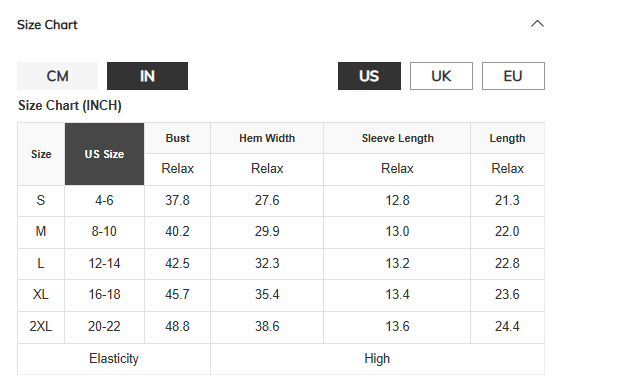Select the S size row label
Viewport: 619px width, 383px height.
coord(41,201)
